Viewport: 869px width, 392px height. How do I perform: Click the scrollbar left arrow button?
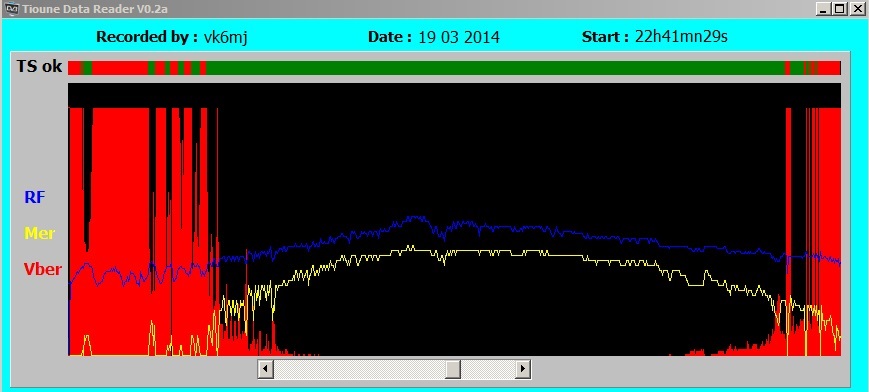point(266,369)
